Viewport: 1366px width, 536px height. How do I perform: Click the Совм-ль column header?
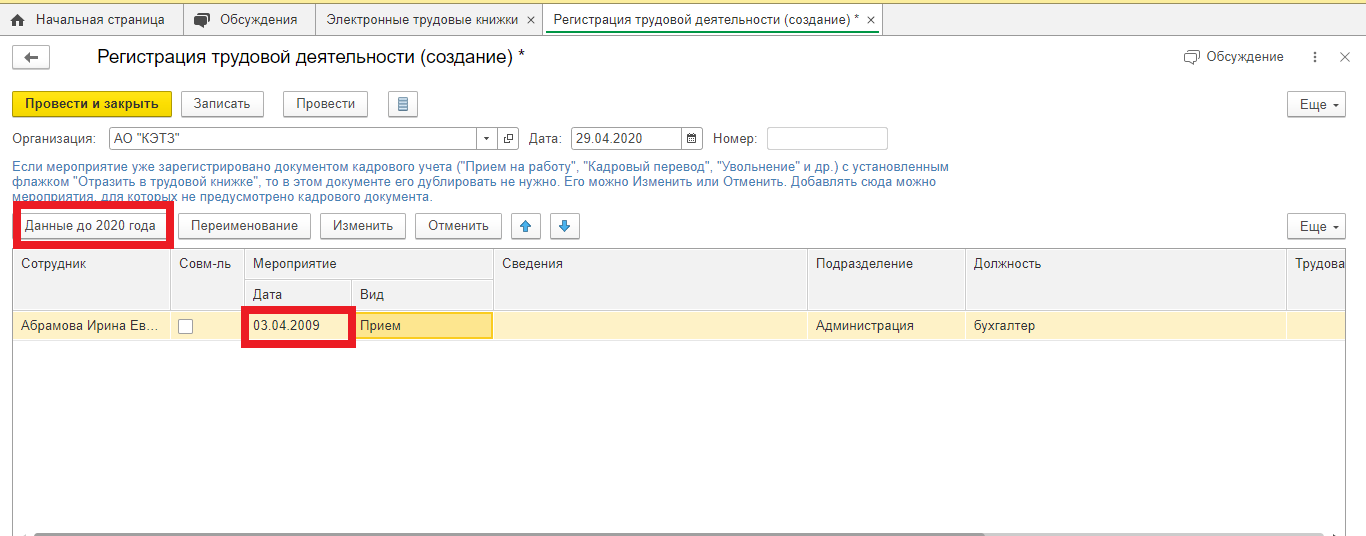(x=207, y=279)
